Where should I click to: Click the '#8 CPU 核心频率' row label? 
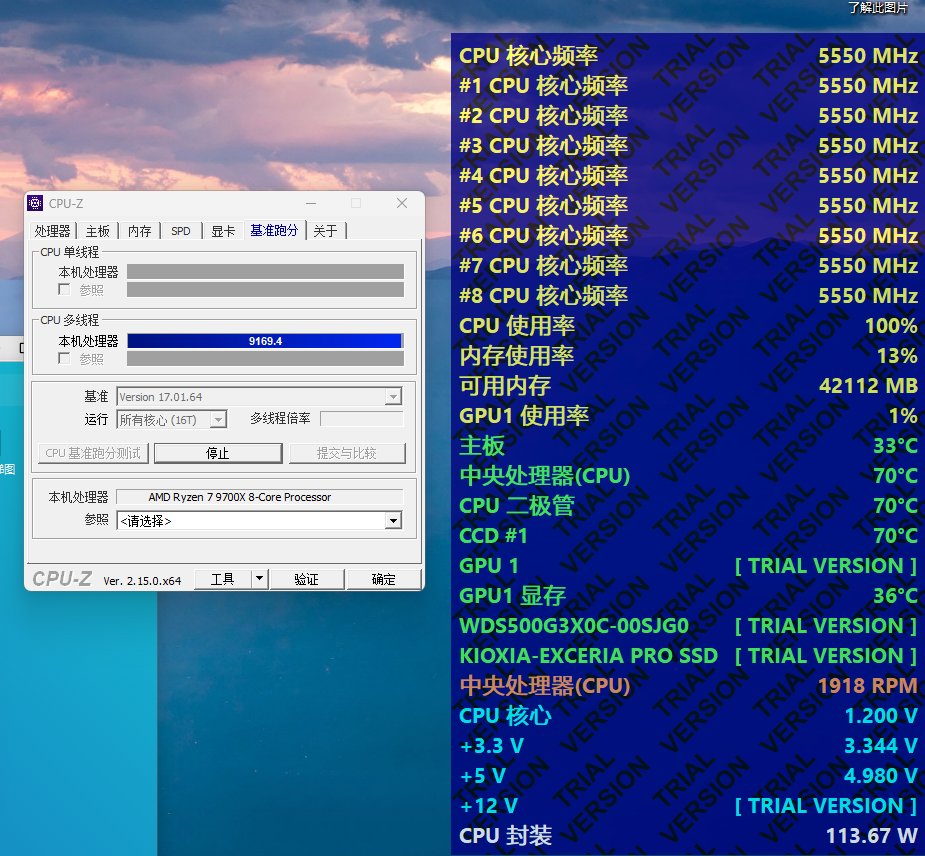pos(543,296)
